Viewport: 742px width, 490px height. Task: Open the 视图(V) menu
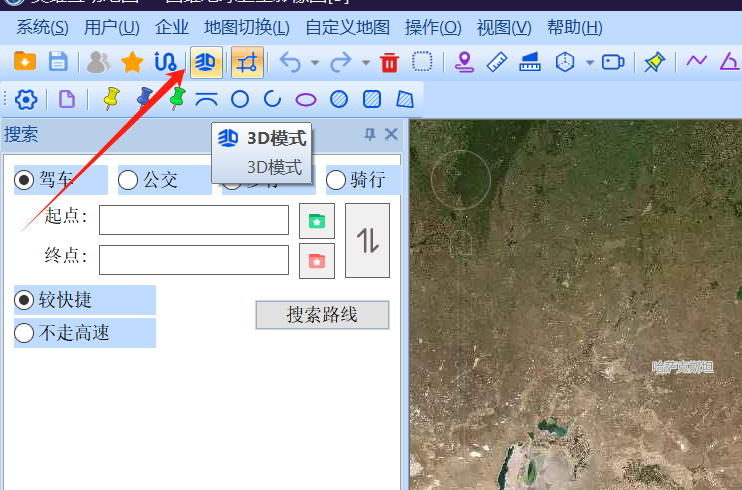504,27
